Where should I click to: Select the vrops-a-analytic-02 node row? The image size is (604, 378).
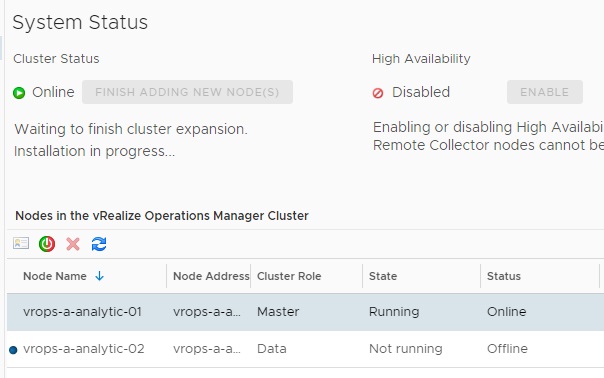(x=305, y=349)
